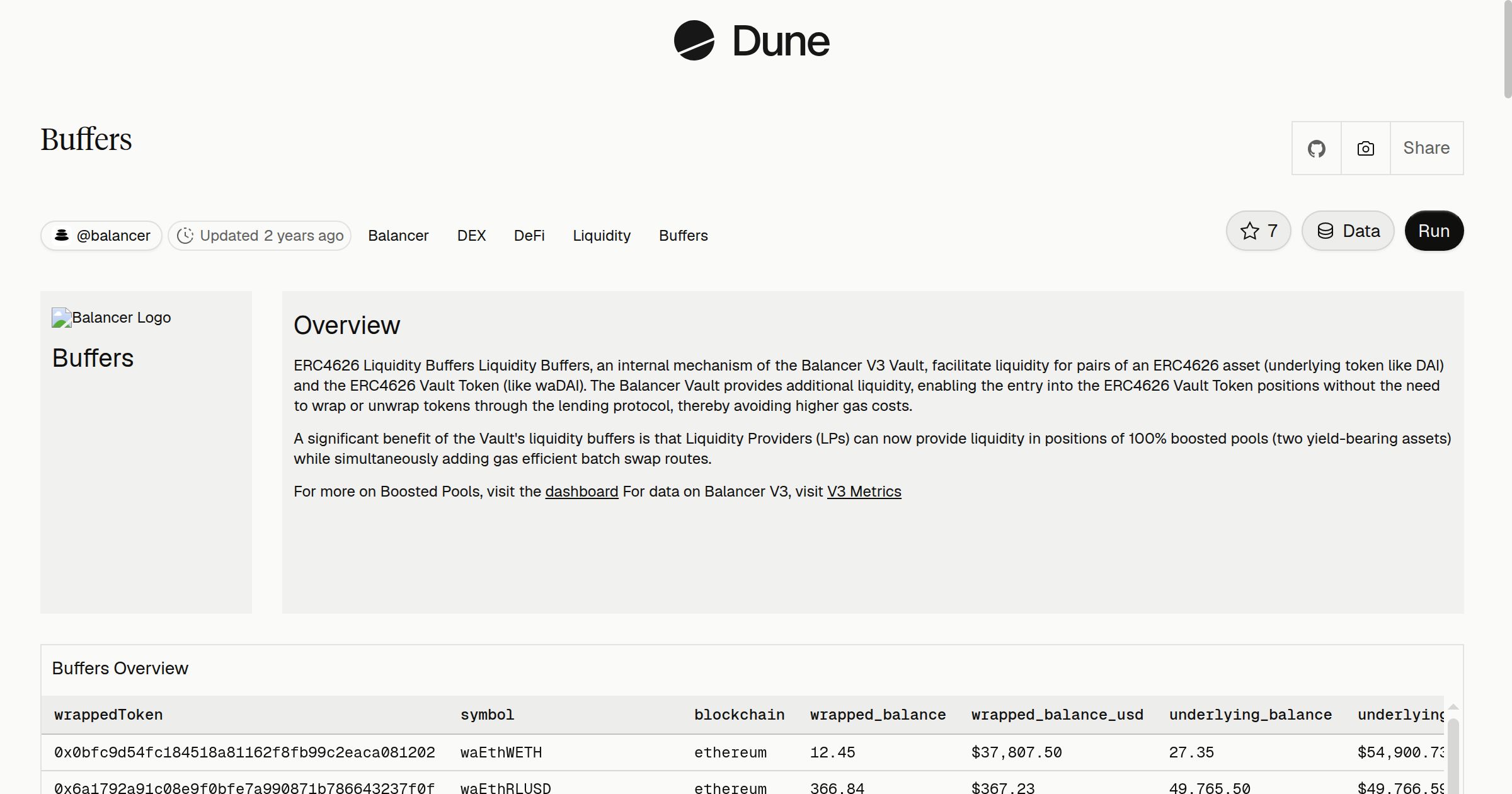Click ethereum cell in waEthWETH row
This screenshot has width=1512, height=794.
[730, 752]
